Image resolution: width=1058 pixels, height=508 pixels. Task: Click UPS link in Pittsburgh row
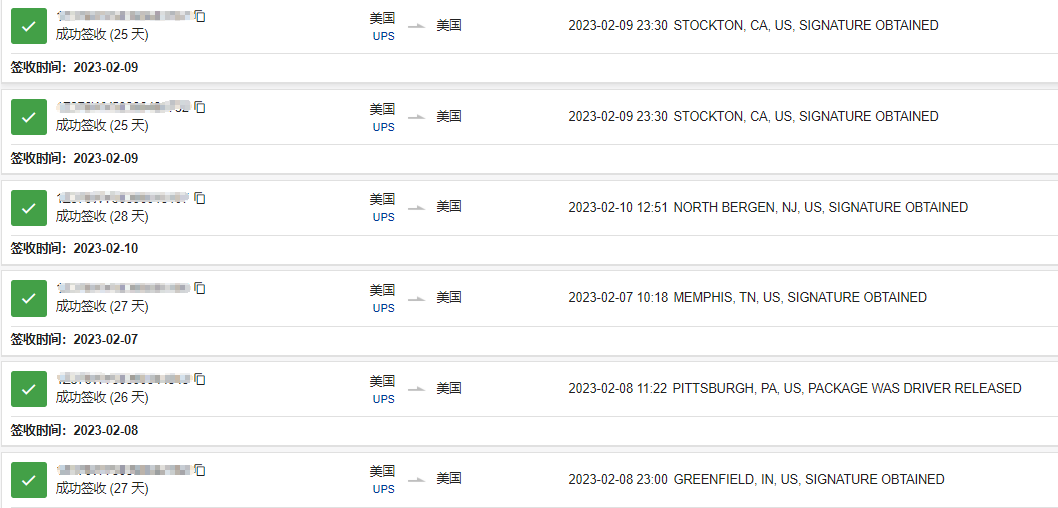(x=383, y=399)
